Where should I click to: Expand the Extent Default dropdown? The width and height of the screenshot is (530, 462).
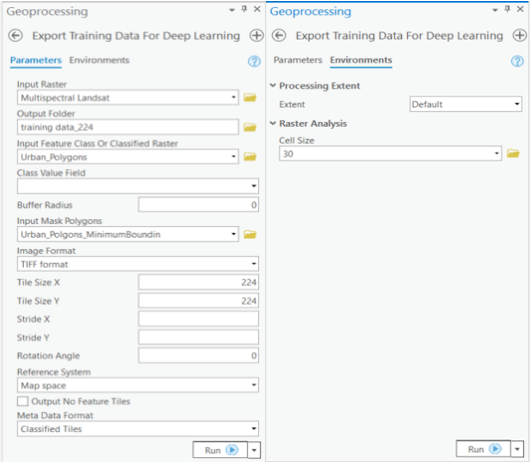click(466, 104)
